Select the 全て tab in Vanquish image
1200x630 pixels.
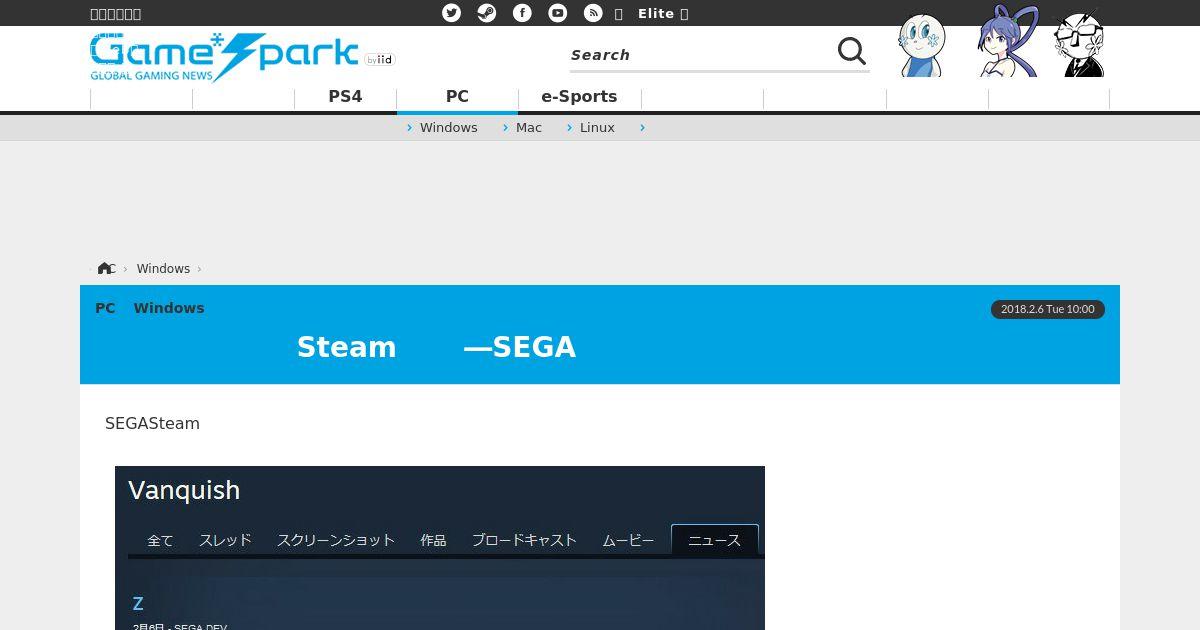point(160,540)
